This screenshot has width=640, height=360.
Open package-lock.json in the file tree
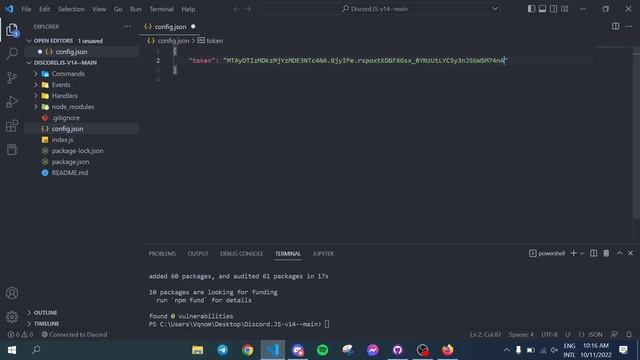77,151
